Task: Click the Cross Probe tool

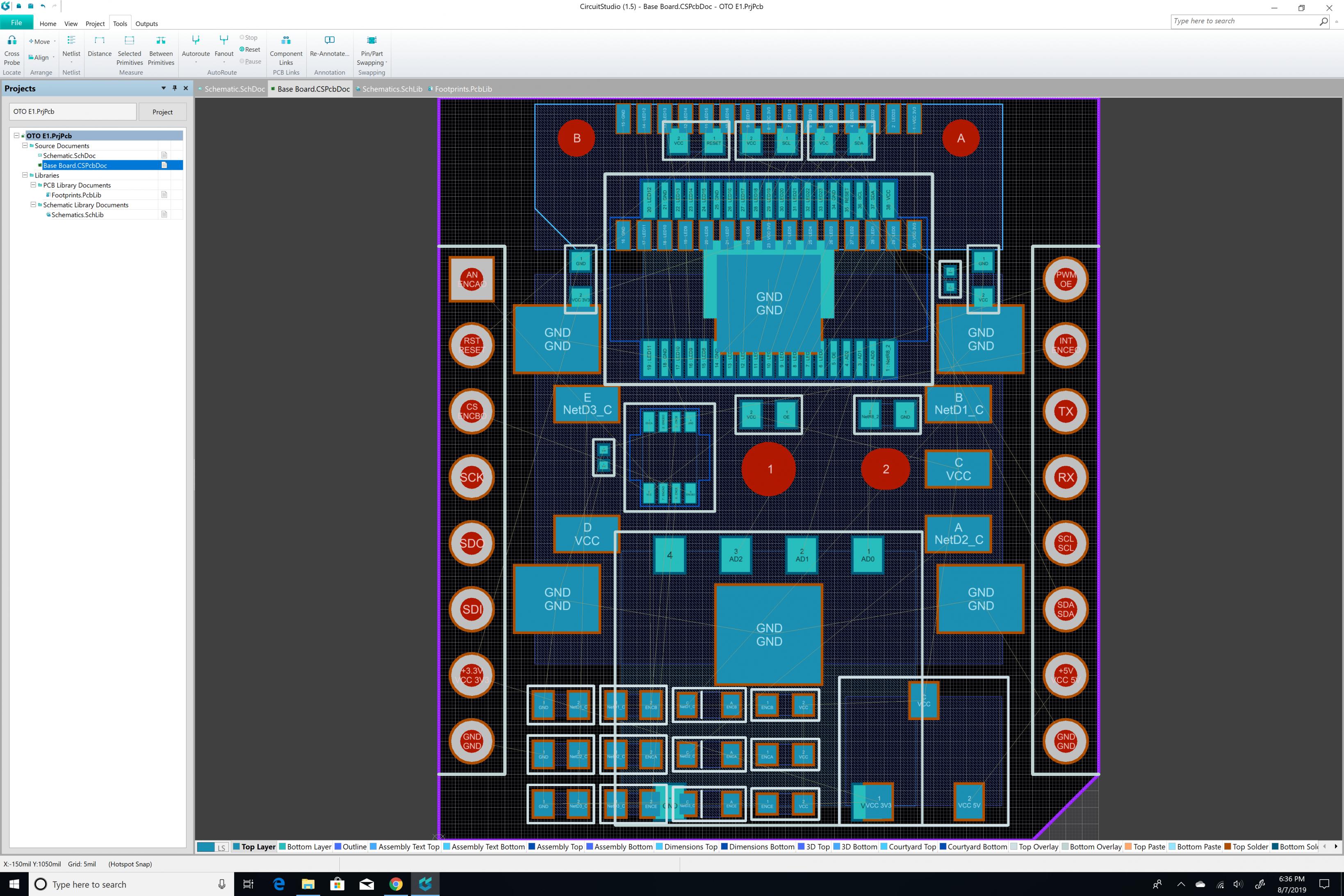Action: [11, 50]
